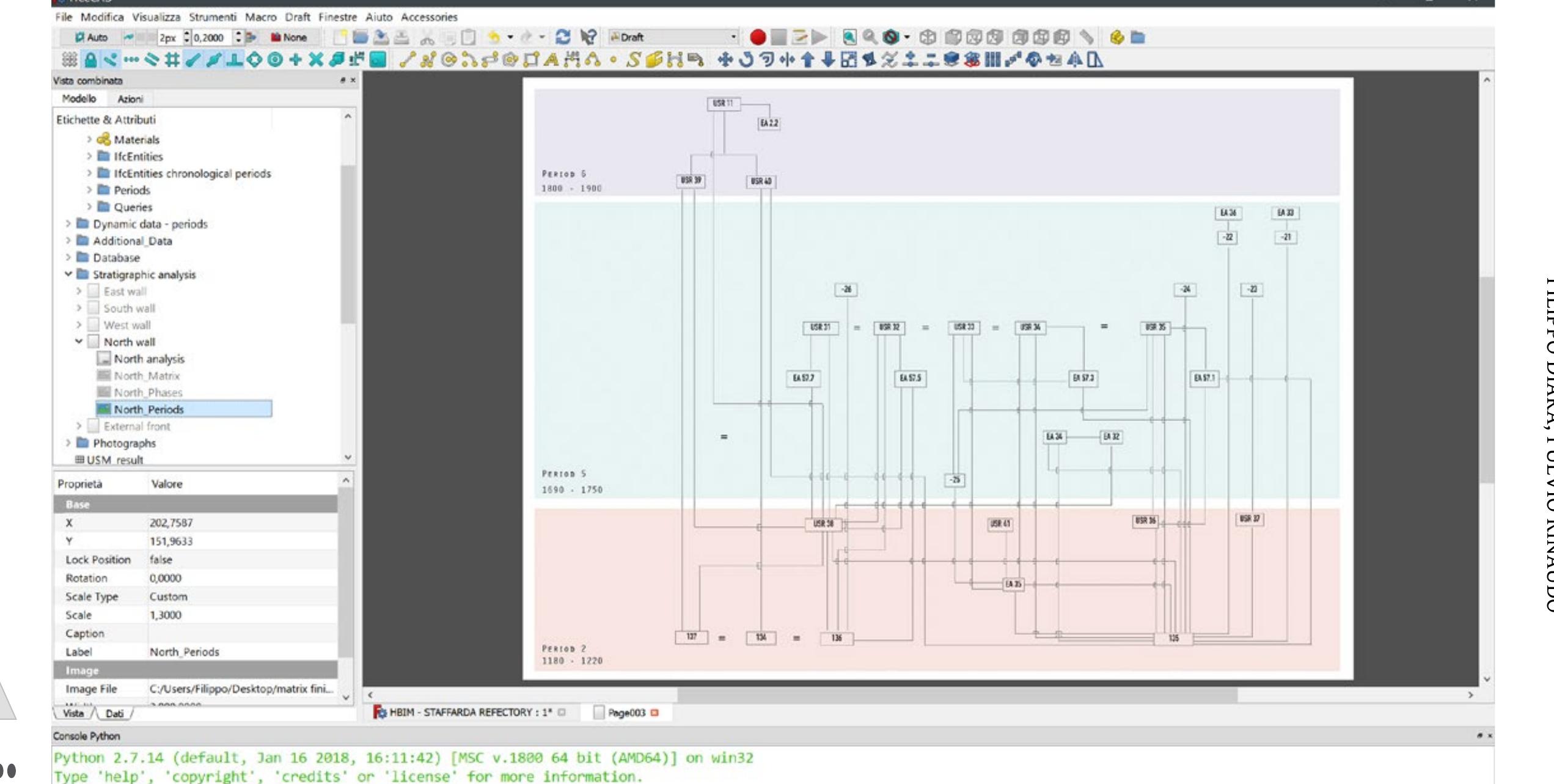Toggle the External front checkbox
This screenshot has width=1554, height=784.
(x=93, y=426)
